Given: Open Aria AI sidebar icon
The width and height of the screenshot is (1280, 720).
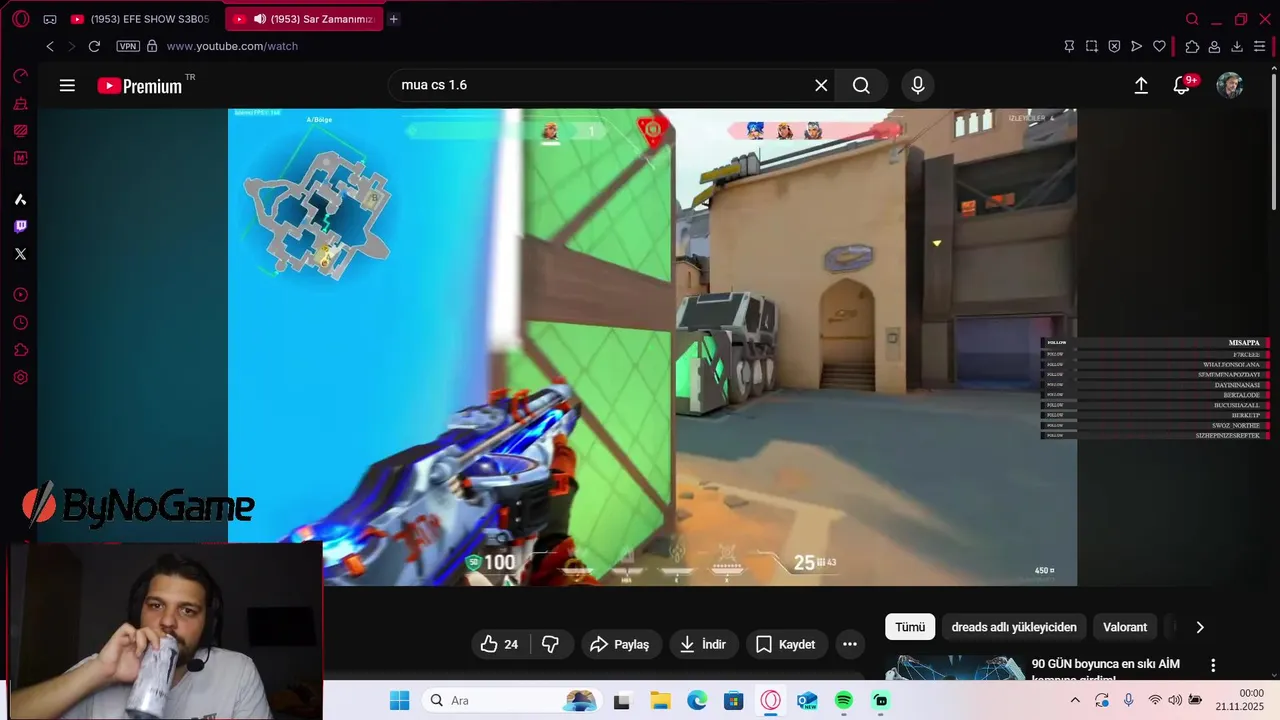Looking at the screenshot, I should [x=20, y=199].
